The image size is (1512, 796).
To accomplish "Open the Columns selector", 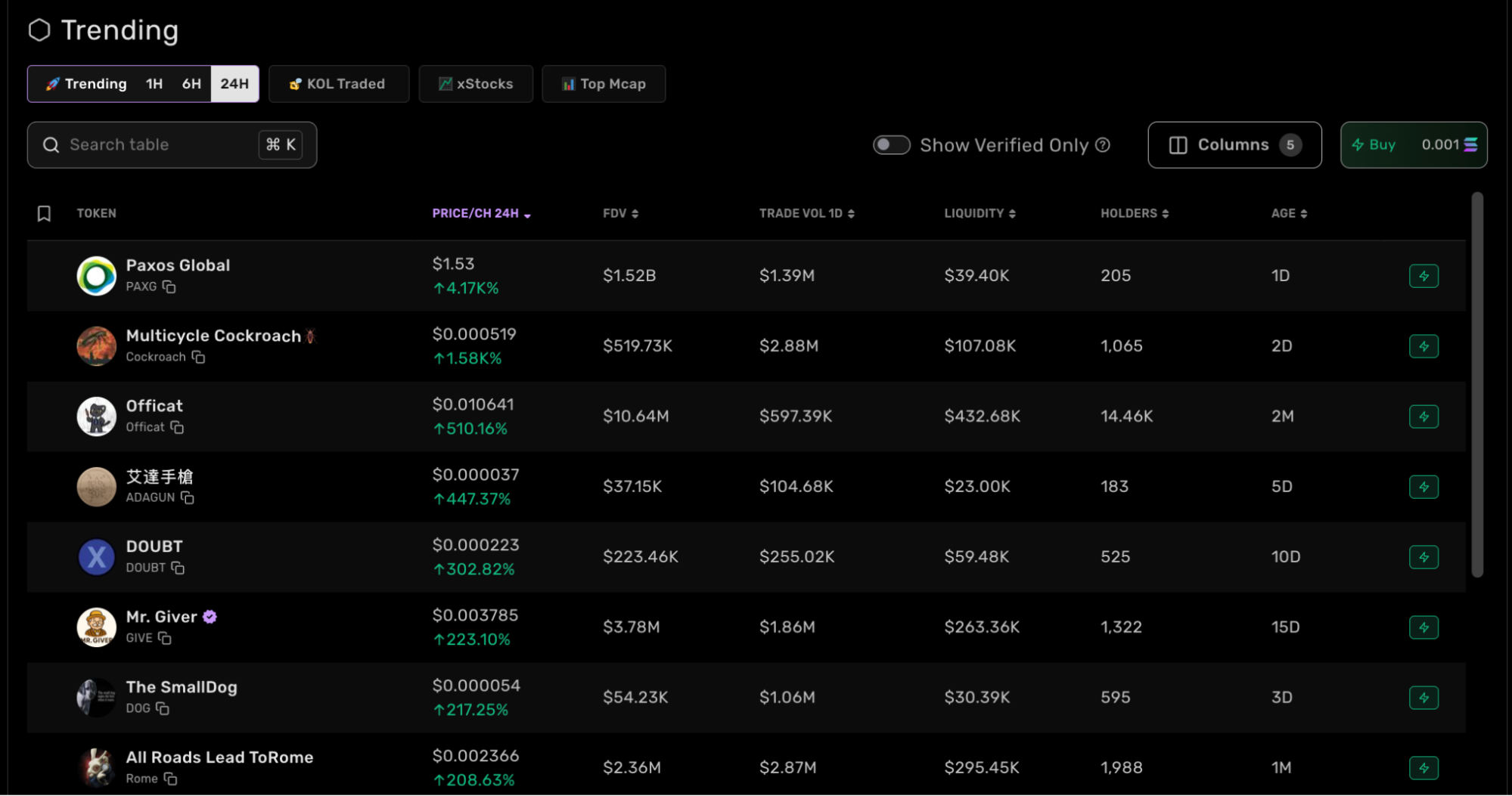I will 1234,145.
